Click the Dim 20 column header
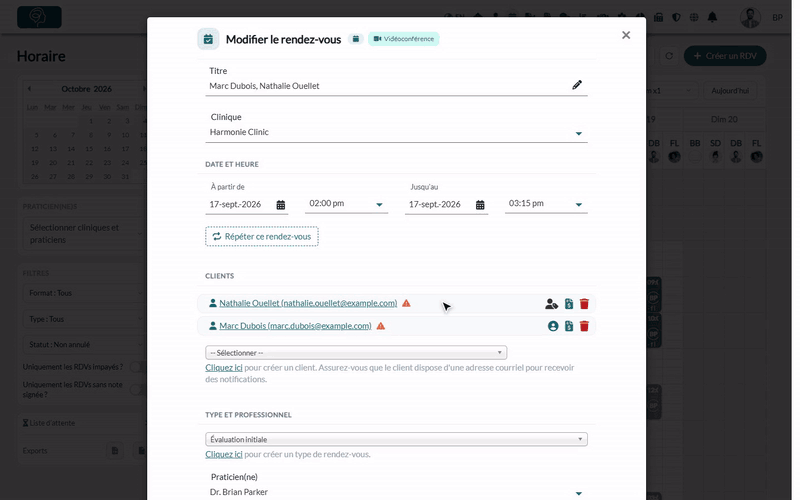 coord(724,119)
